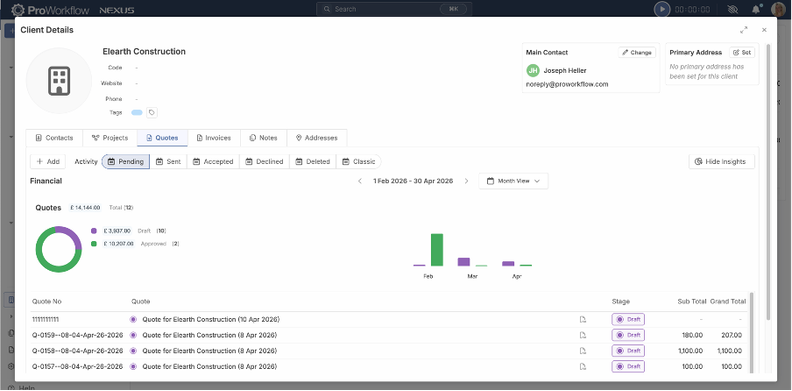Go to next date range
This screenshot has height=391, width=792.
(466, 181)
